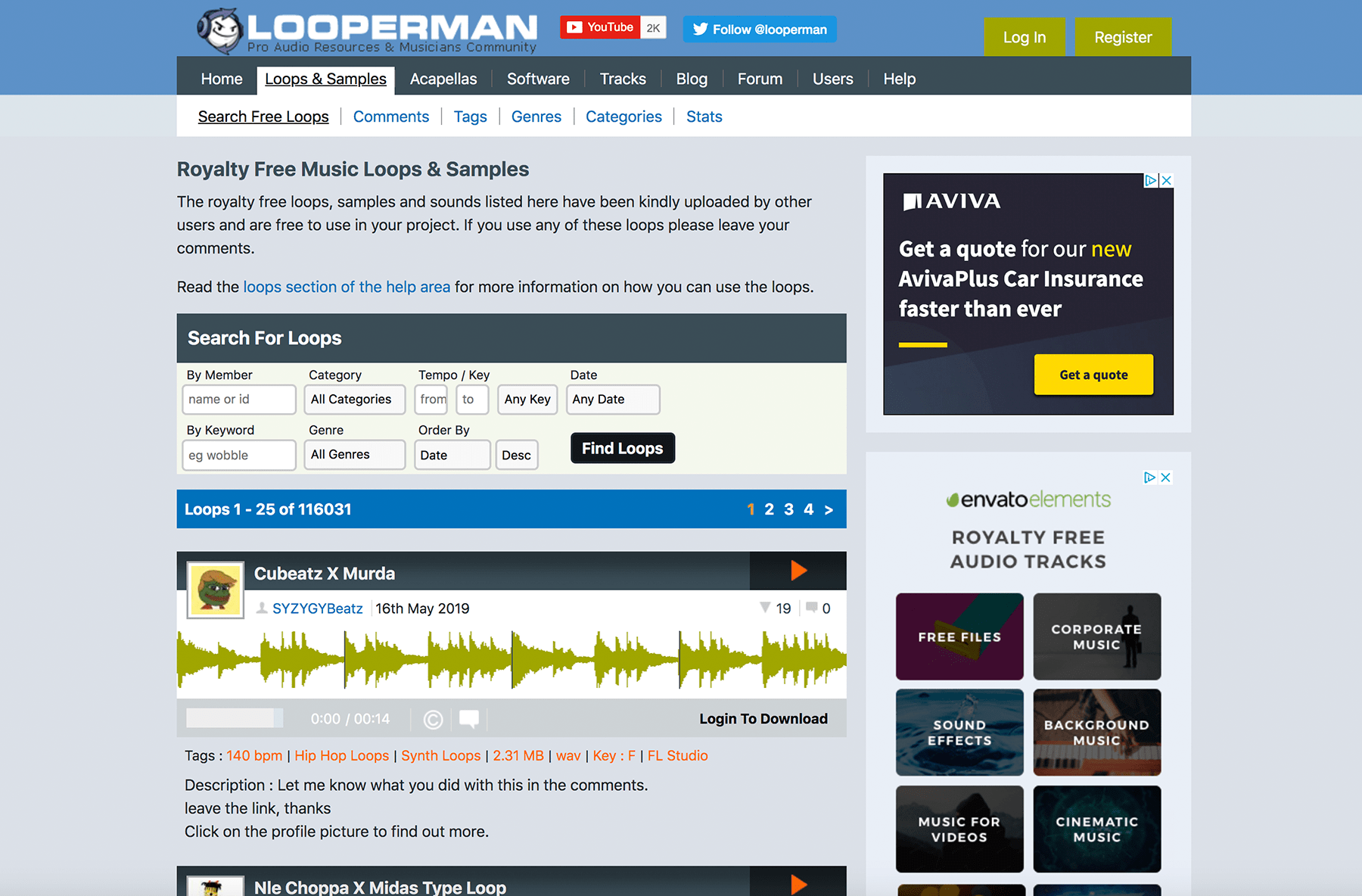Open the Order By Date dropdown
The width and height of the screenshot is (1362, 896).
[452, 455]
